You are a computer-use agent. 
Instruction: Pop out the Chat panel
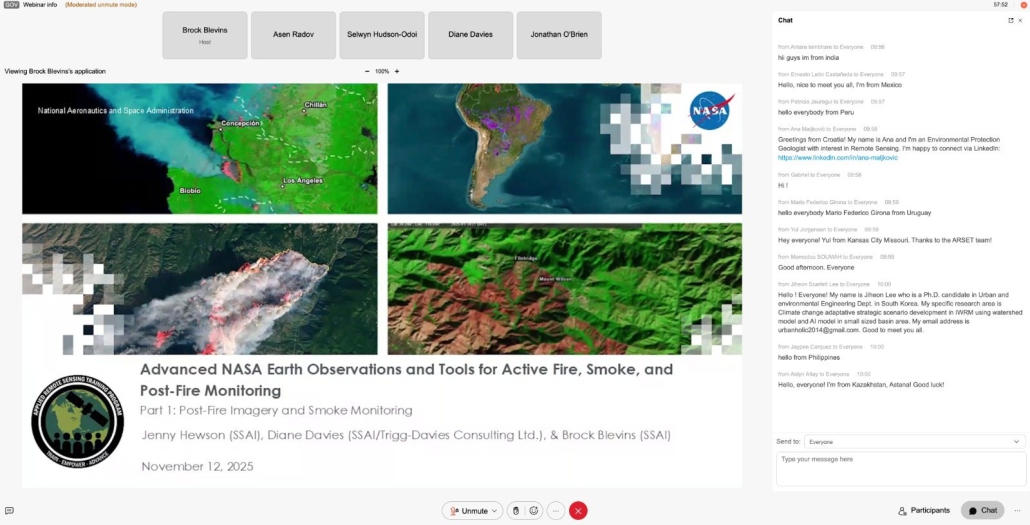(x=1010, y=20)
